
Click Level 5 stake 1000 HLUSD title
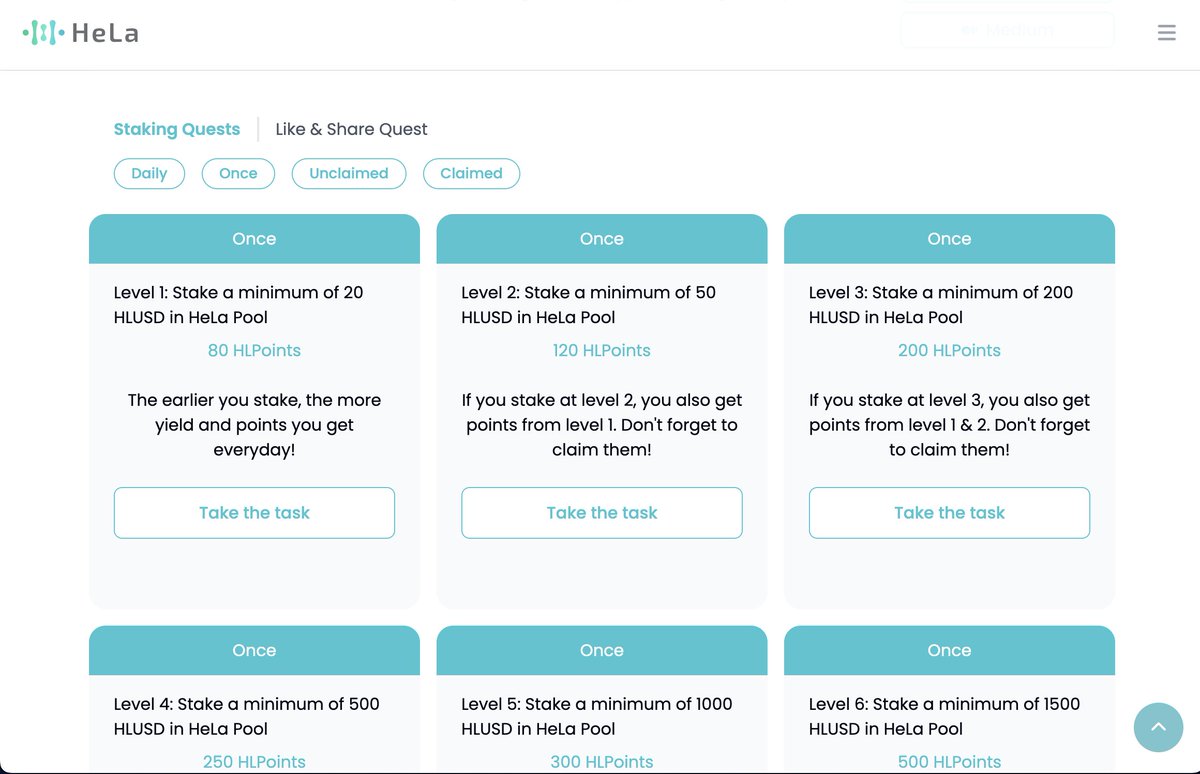(x=597, y=716)
